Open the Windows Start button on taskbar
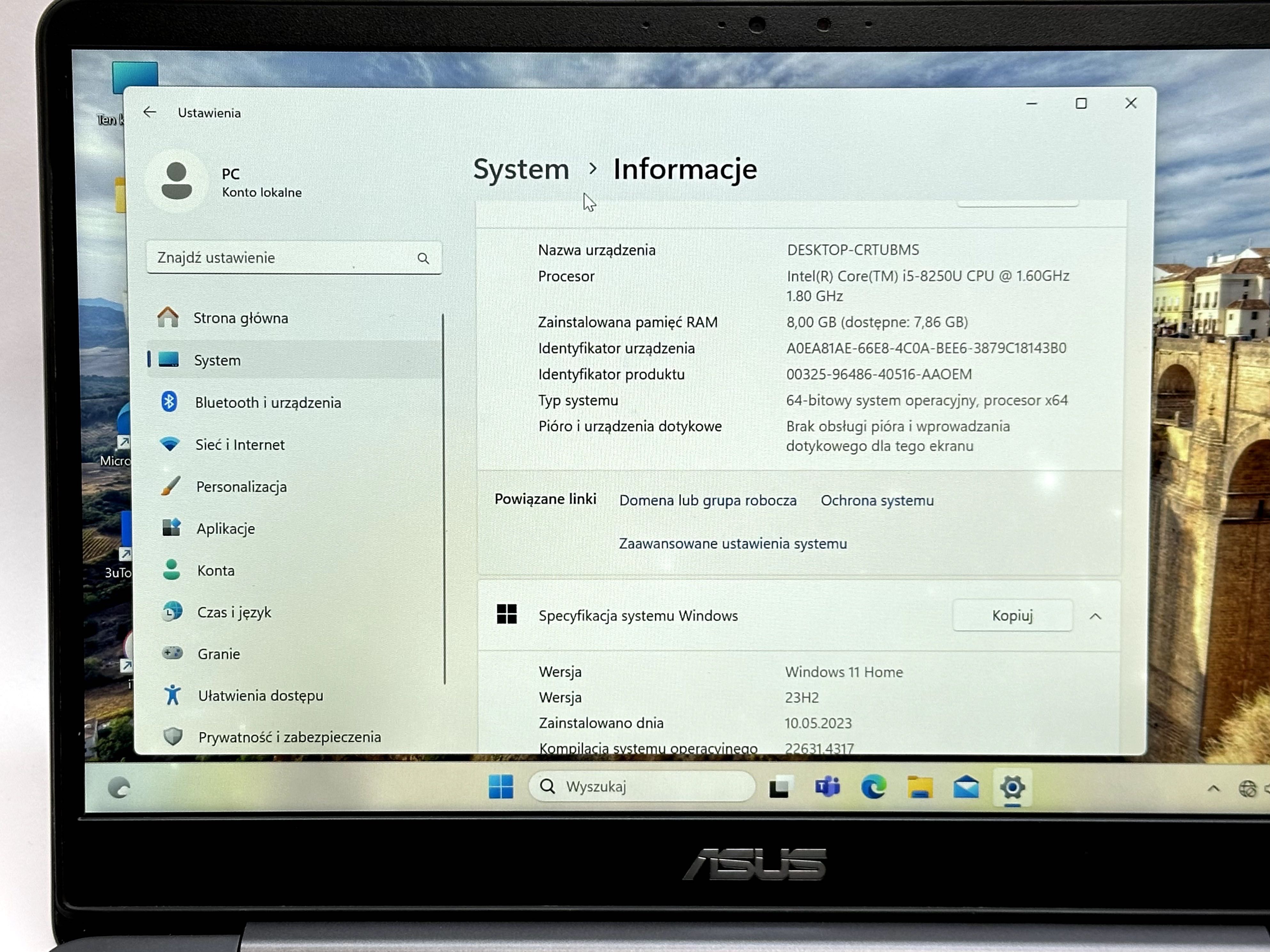The image size is (1270, 952). pyautogui.click(x=501, y=786)
